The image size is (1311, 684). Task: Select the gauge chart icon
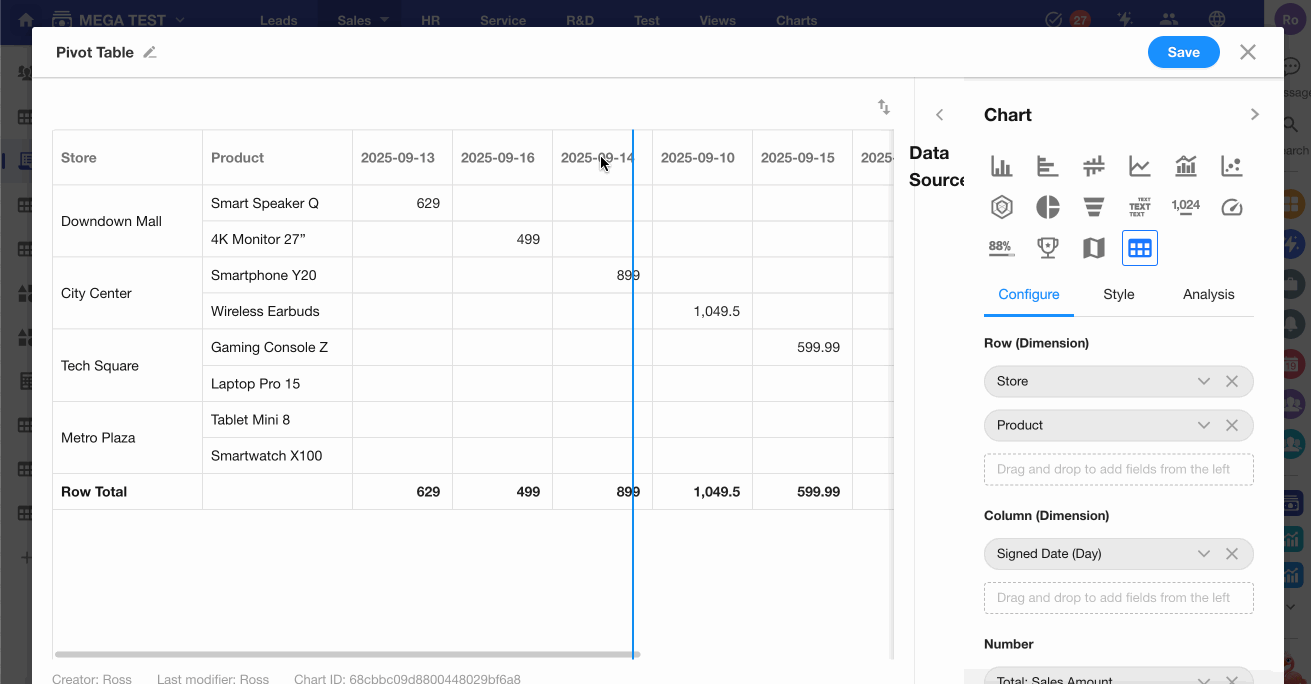[x=1231, y=207]
